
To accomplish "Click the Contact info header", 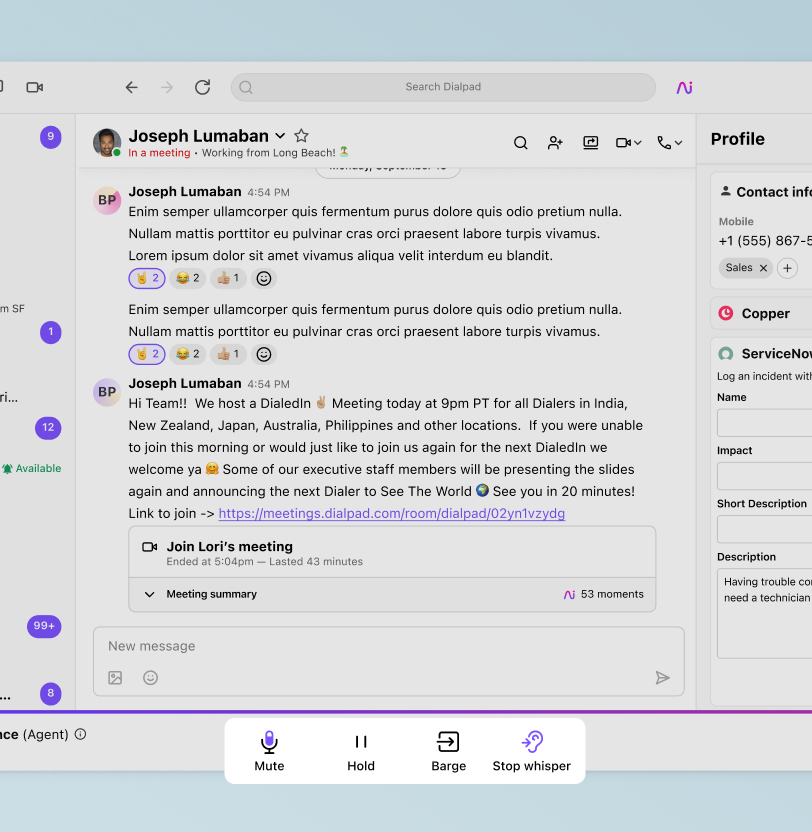I will tap(765, 192).
